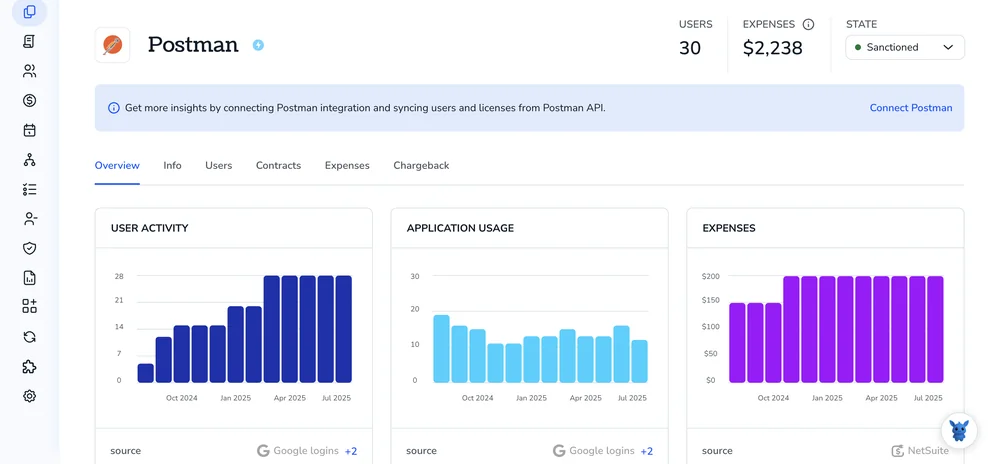Click the first bar in User Activity chart
This screenshot has width=1000, height=464.
tap(146, 373)
